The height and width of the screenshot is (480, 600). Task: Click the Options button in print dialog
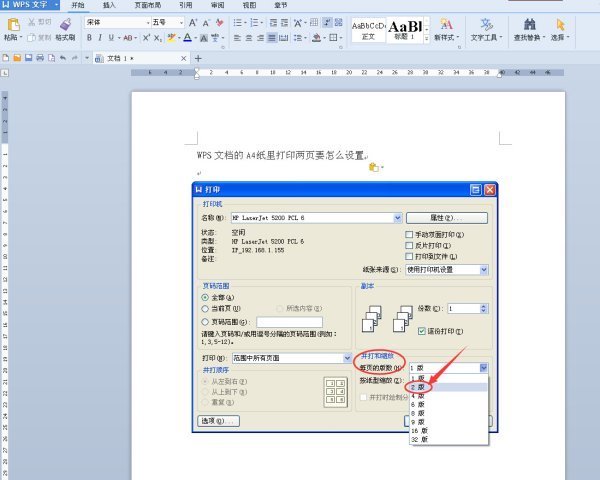218,421
